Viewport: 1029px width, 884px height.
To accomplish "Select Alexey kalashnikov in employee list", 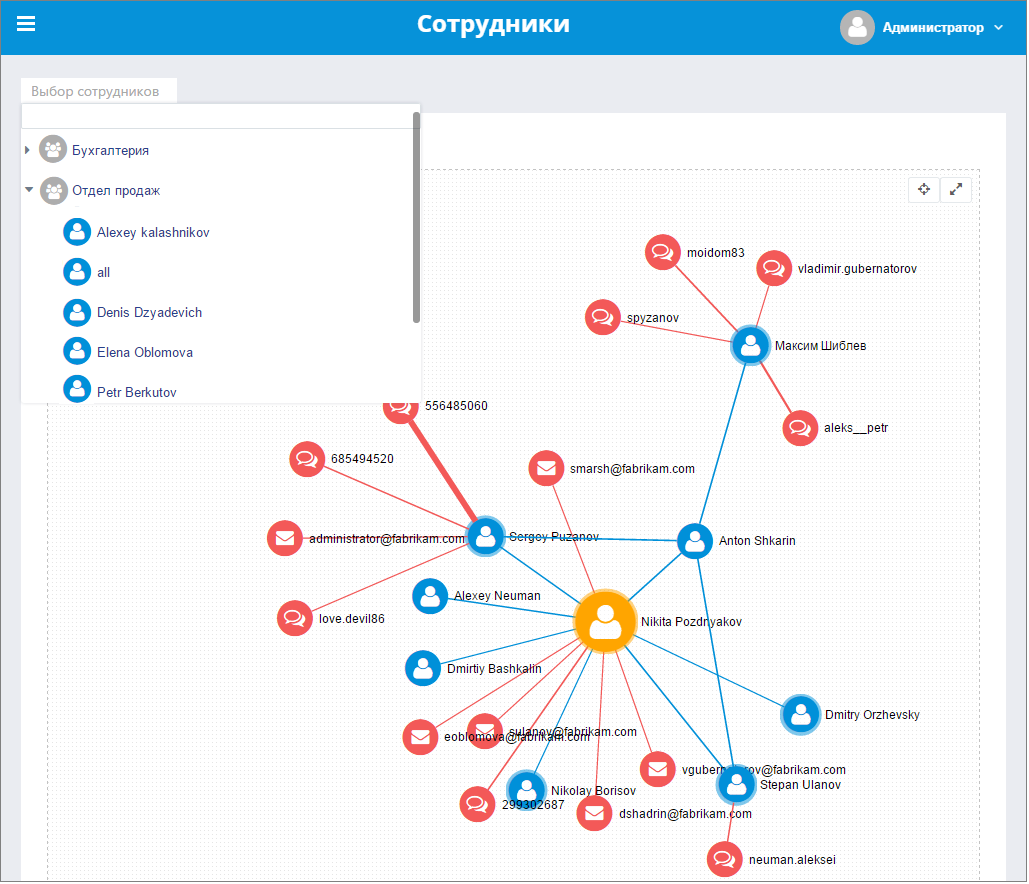I will (x=153, y=232).
